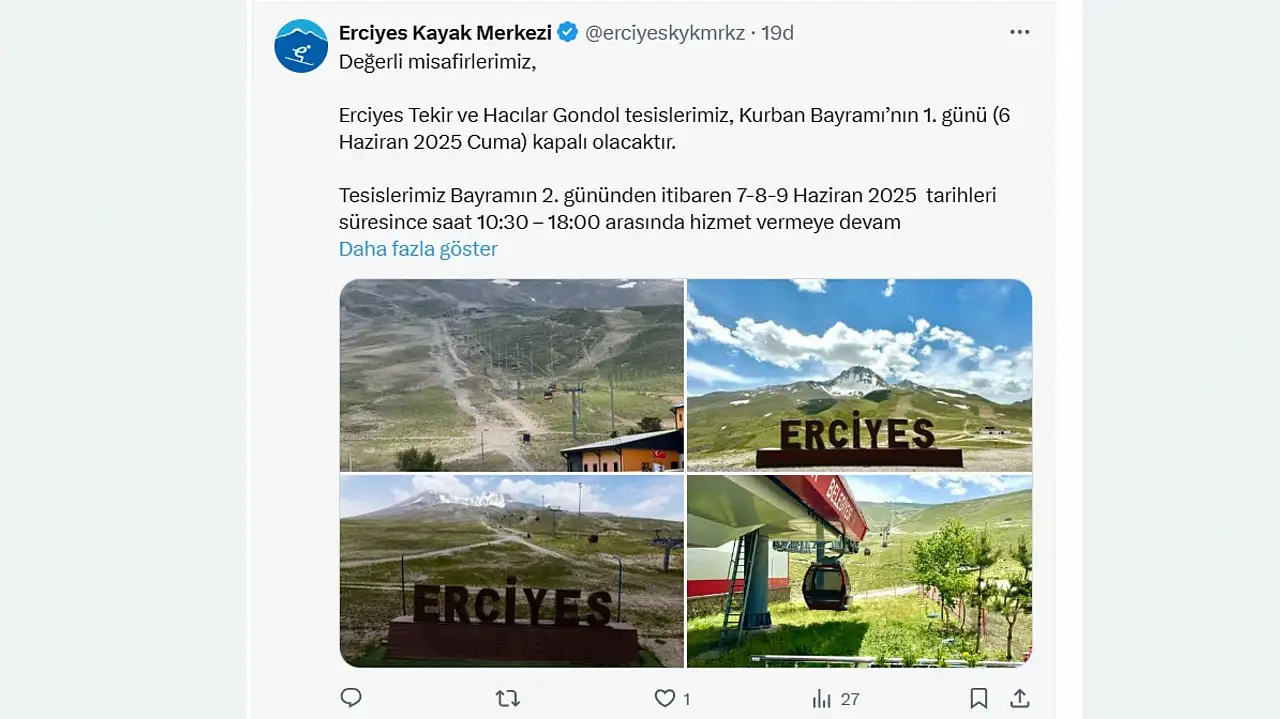Open the gondola cabin station photo
The width and height of the screenshot is (1280, 719).
click(859, 571)
